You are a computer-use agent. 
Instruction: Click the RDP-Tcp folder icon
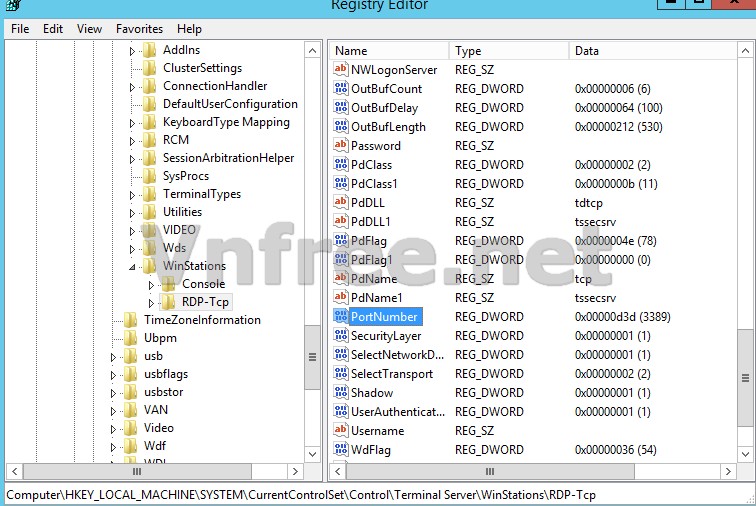pos(169,302)
